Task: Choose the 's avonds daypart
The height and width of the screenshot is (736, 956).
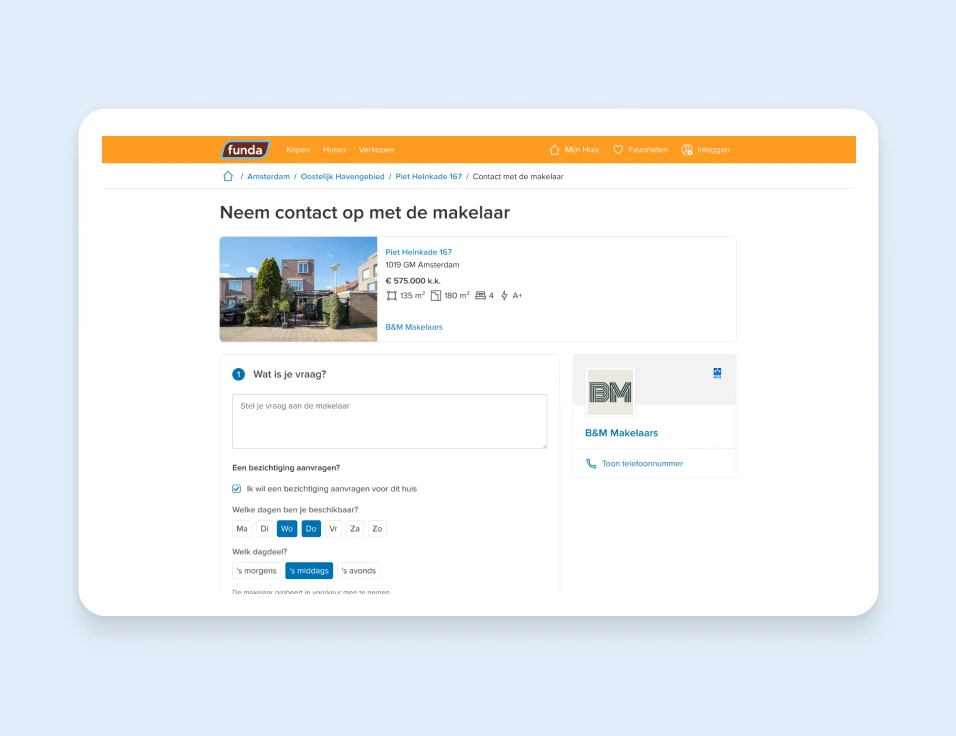Action: click(359, 571)
